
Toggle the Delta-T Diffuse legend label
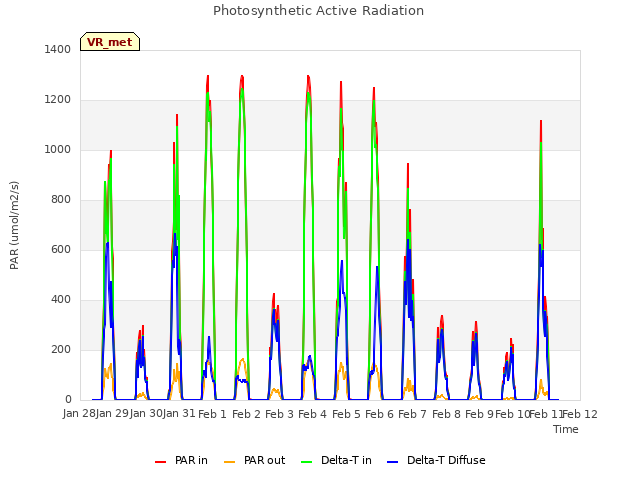(x=446, y=460)
